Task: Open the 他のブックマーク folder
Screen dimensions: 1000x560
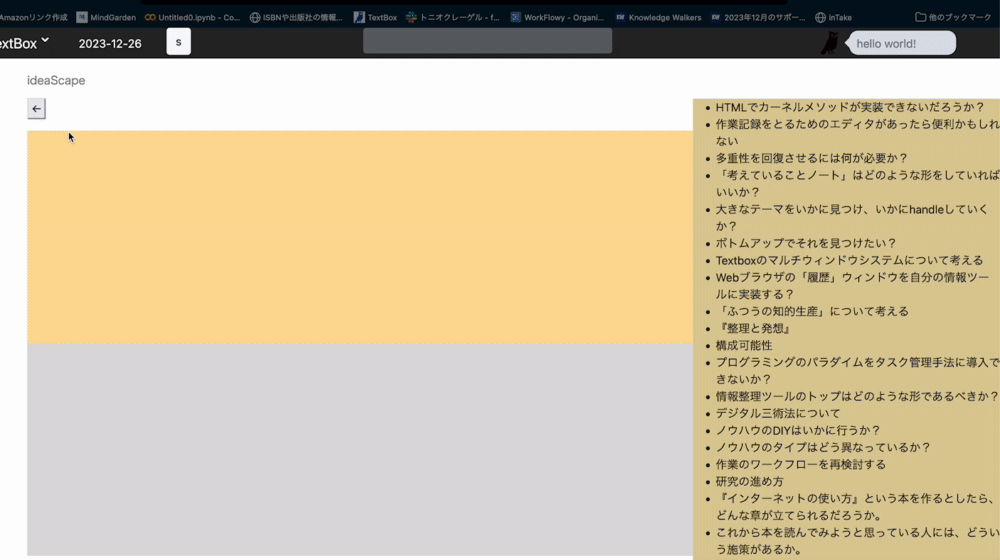Action: tap(953, 17)
